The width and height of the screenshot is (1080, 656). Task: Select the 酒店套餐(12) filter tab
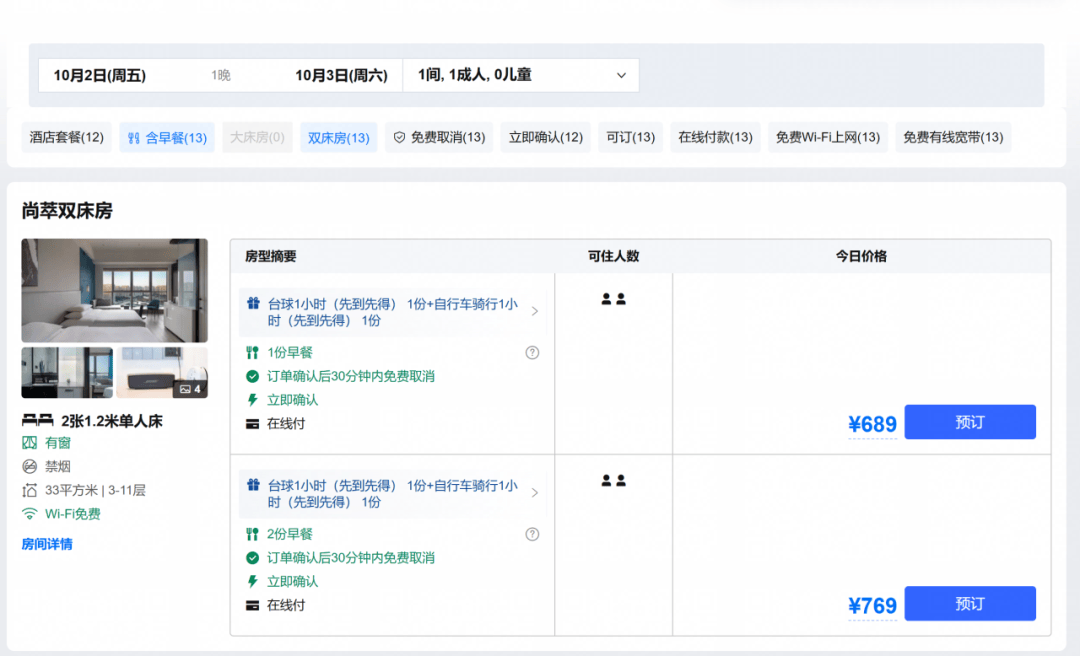pyautogui.click(x=66, y=137)
